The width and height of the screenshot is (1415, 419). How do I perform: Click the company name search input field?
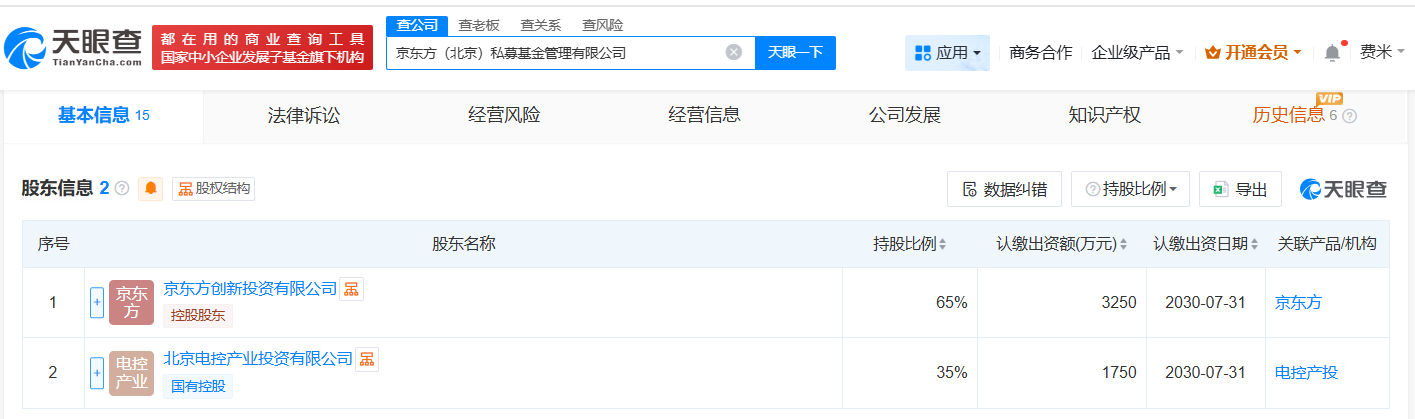pos(555,53)
